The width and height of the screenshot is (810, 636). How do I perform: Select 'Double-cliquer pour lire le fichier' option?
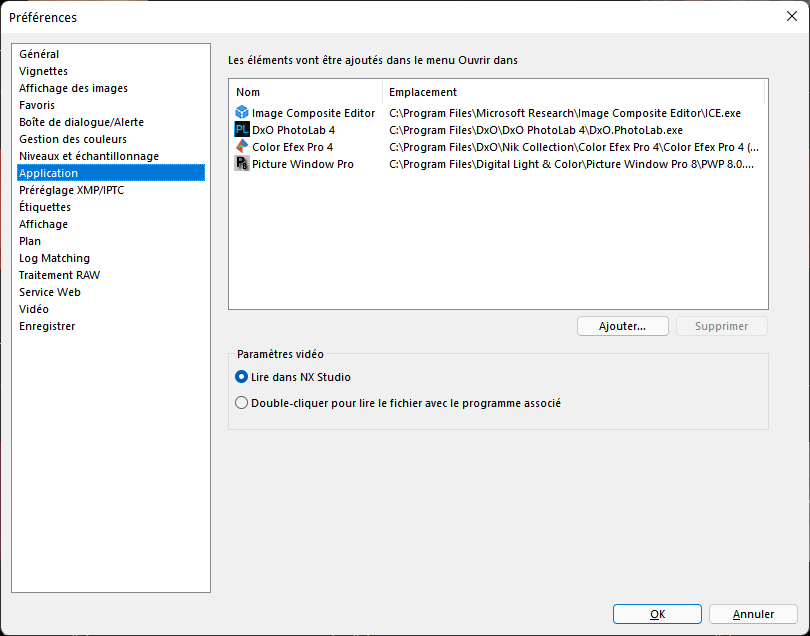[241, 403]
